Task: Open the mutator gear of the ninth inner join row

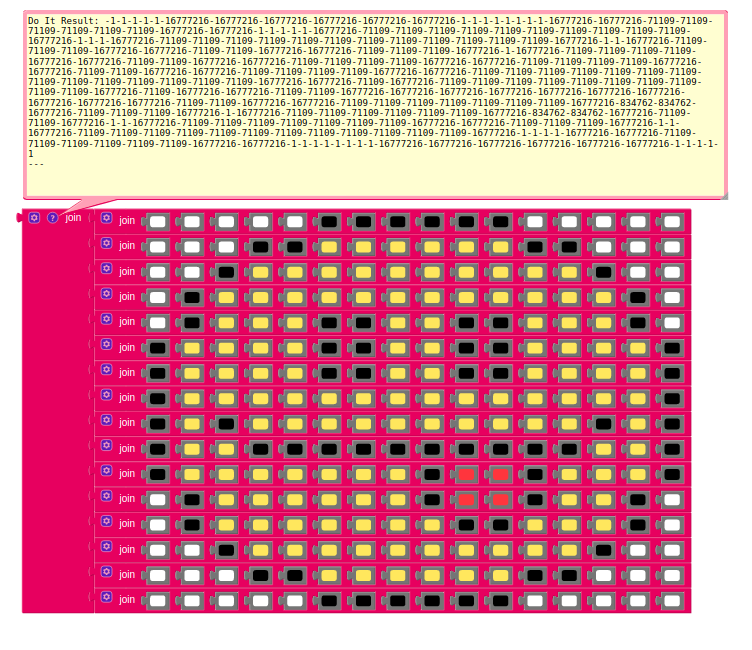Action: [106, 420]
